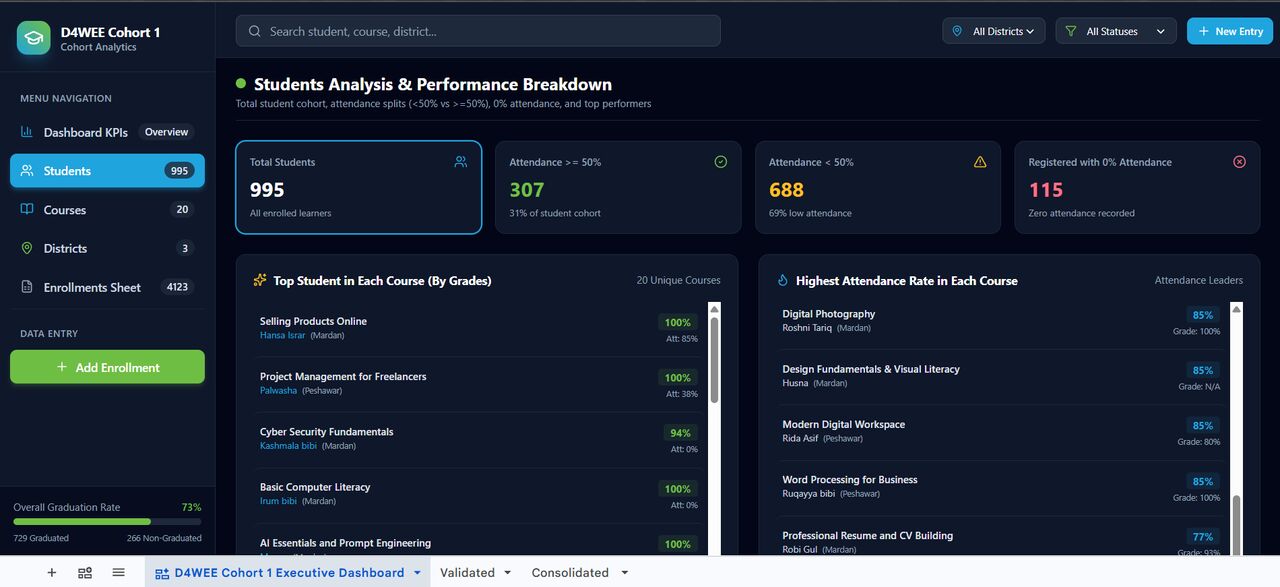The image size is (1280, 587).
Task: Click the location pin icon beside Districts
Action: (x=27, y=248)
